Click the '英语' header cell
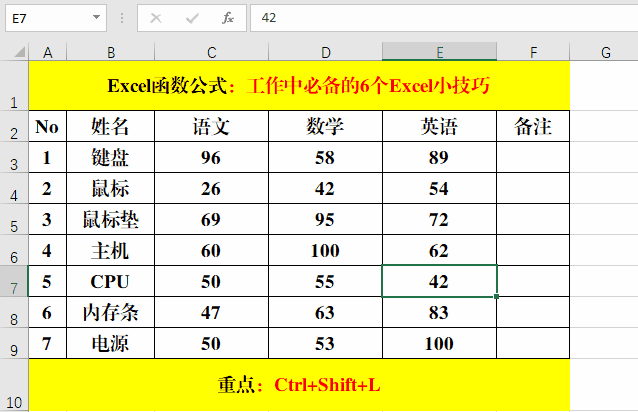This screenshot has height=412, width=638. [x=439, y=126]
